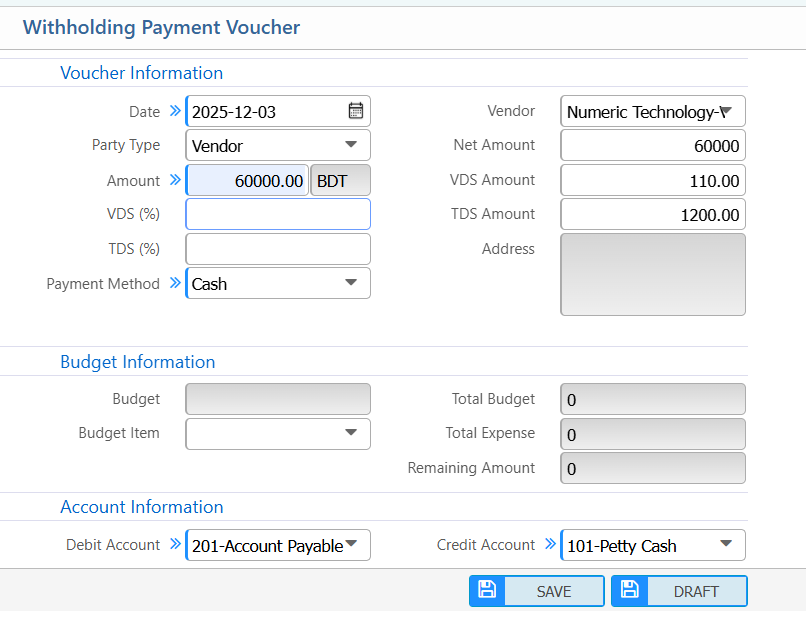Click the save disk icon beside SAVE
This screenshot has height=629, width=806.
(x=487, y=590)
